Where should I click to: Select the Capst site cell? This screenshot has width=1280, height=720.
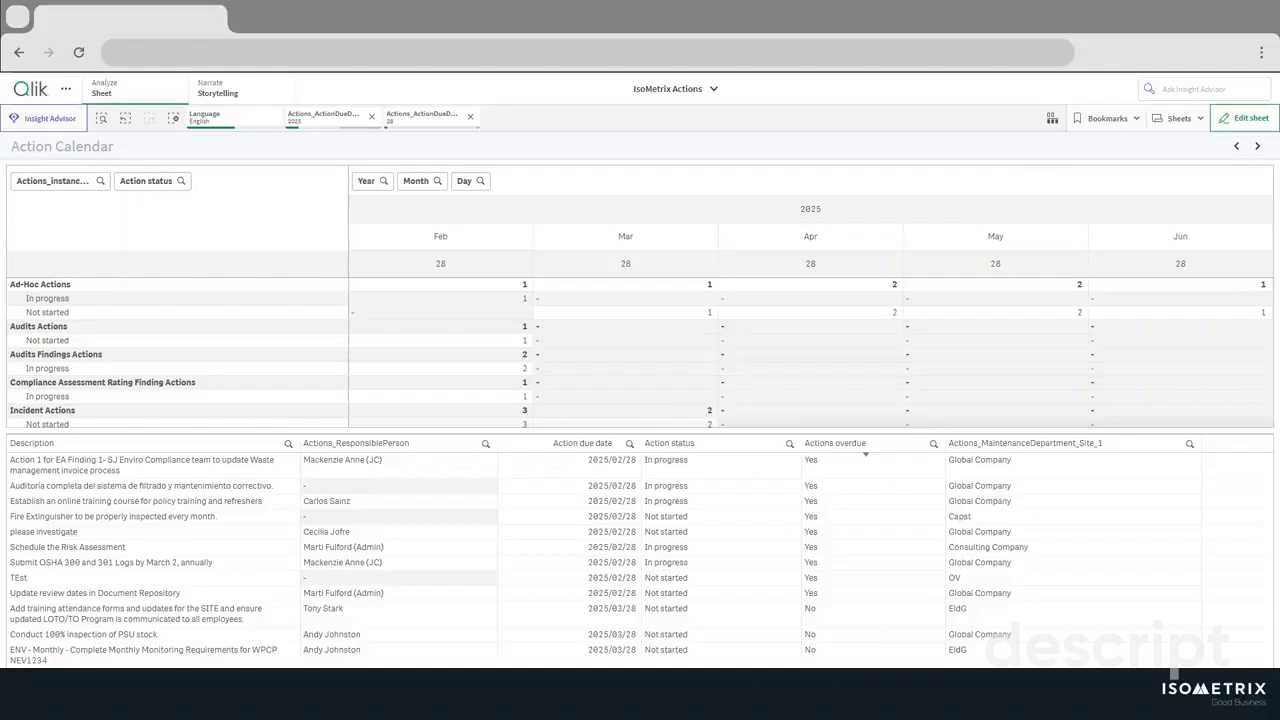click(960, 517)
